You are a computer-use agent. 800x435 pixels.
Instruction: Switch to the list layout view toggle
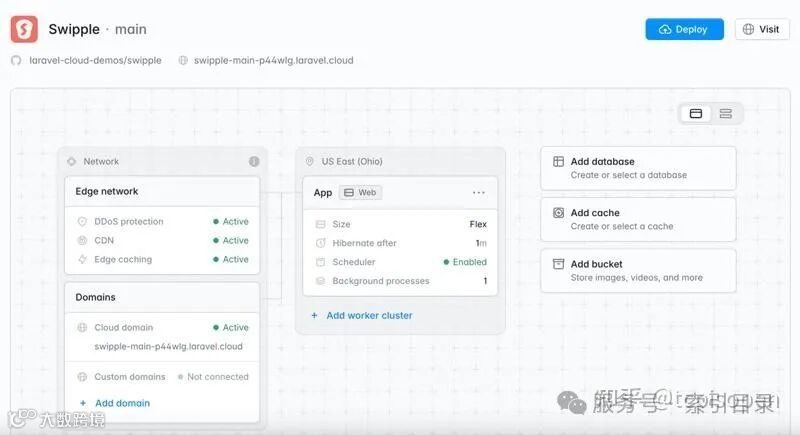(x=726, y=113)
